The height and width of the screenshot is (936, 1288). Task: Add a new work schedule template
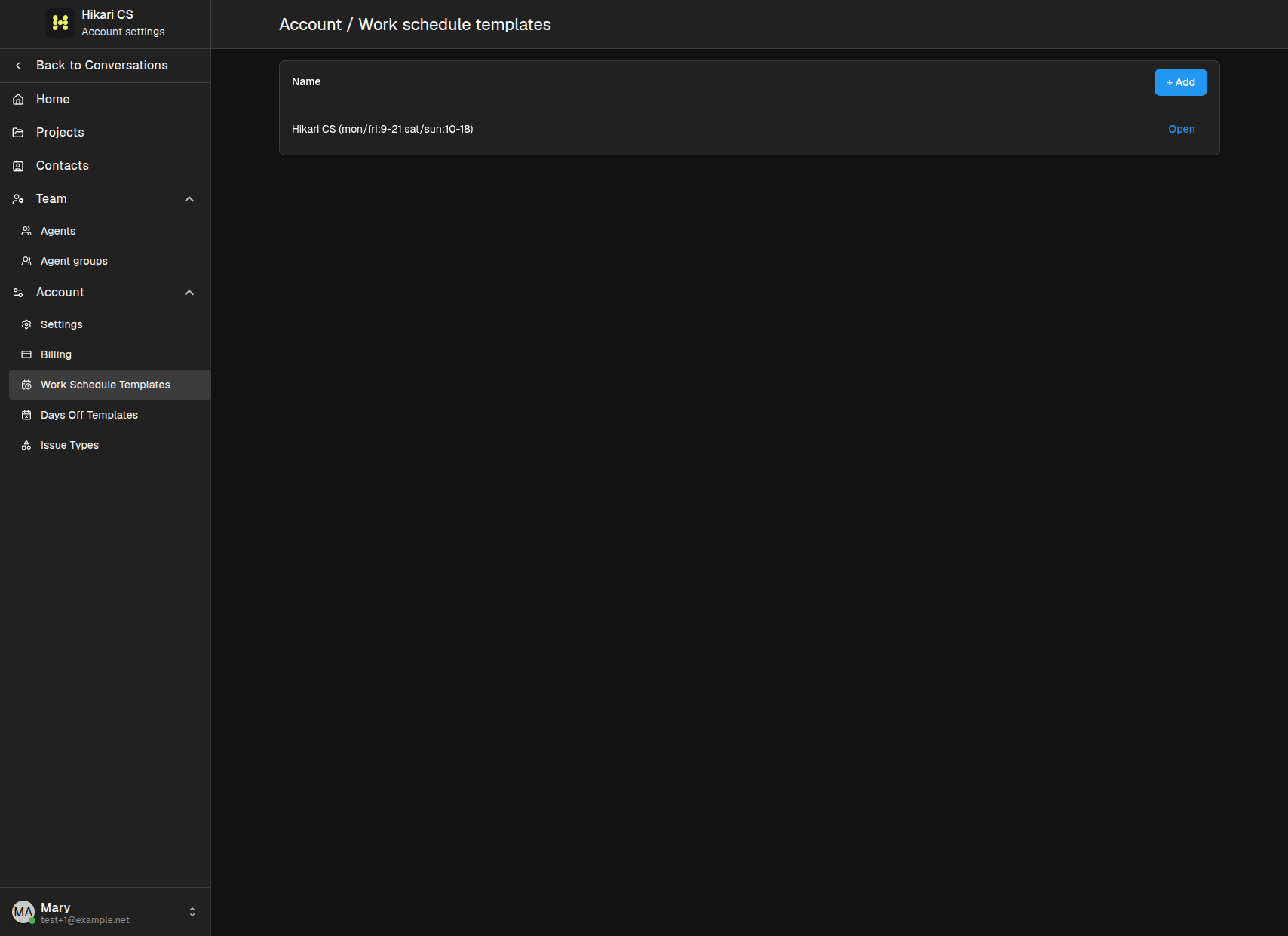[1180, 82]
